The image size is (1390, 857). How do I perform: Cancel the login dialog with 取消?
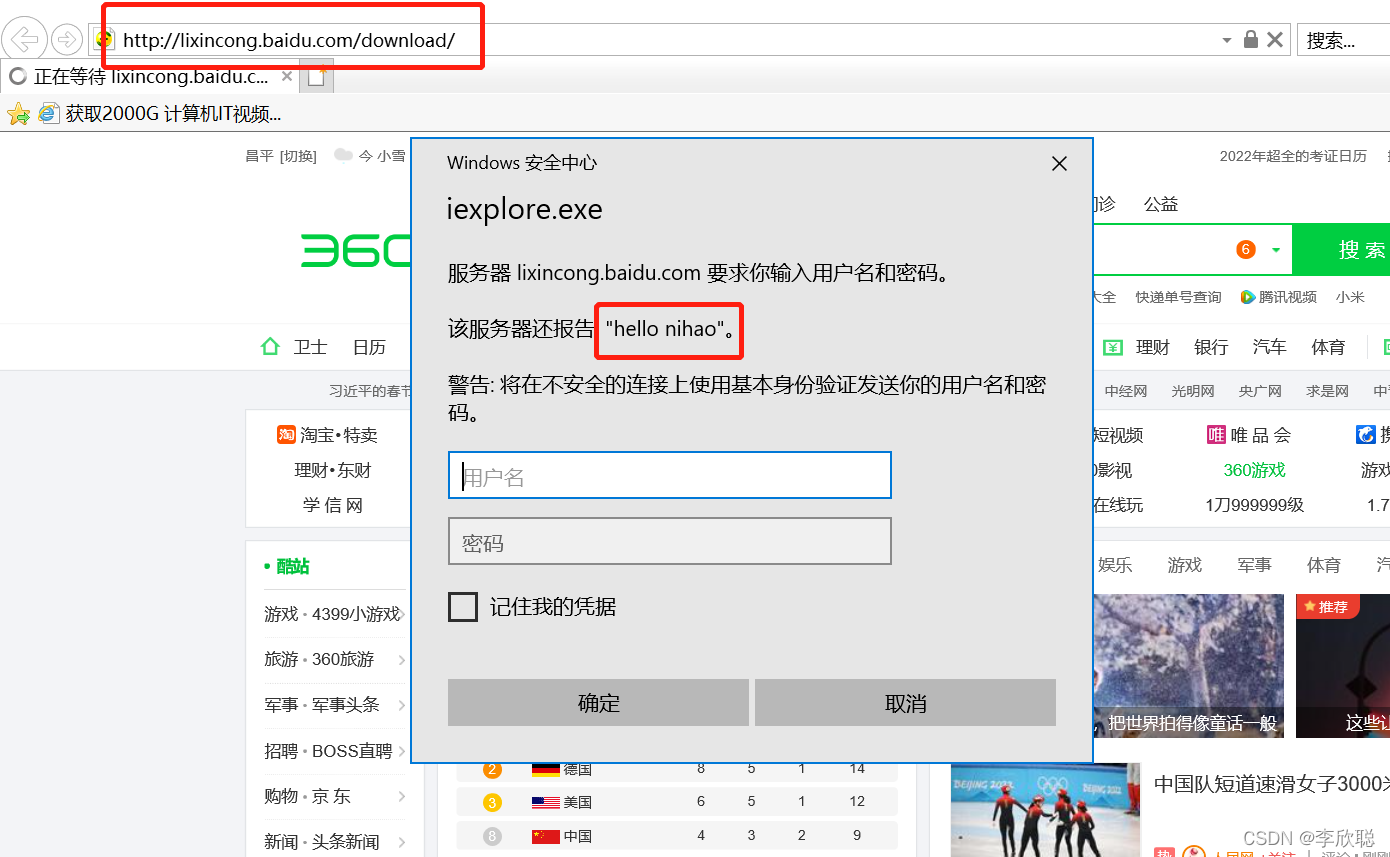coord(905,703)
